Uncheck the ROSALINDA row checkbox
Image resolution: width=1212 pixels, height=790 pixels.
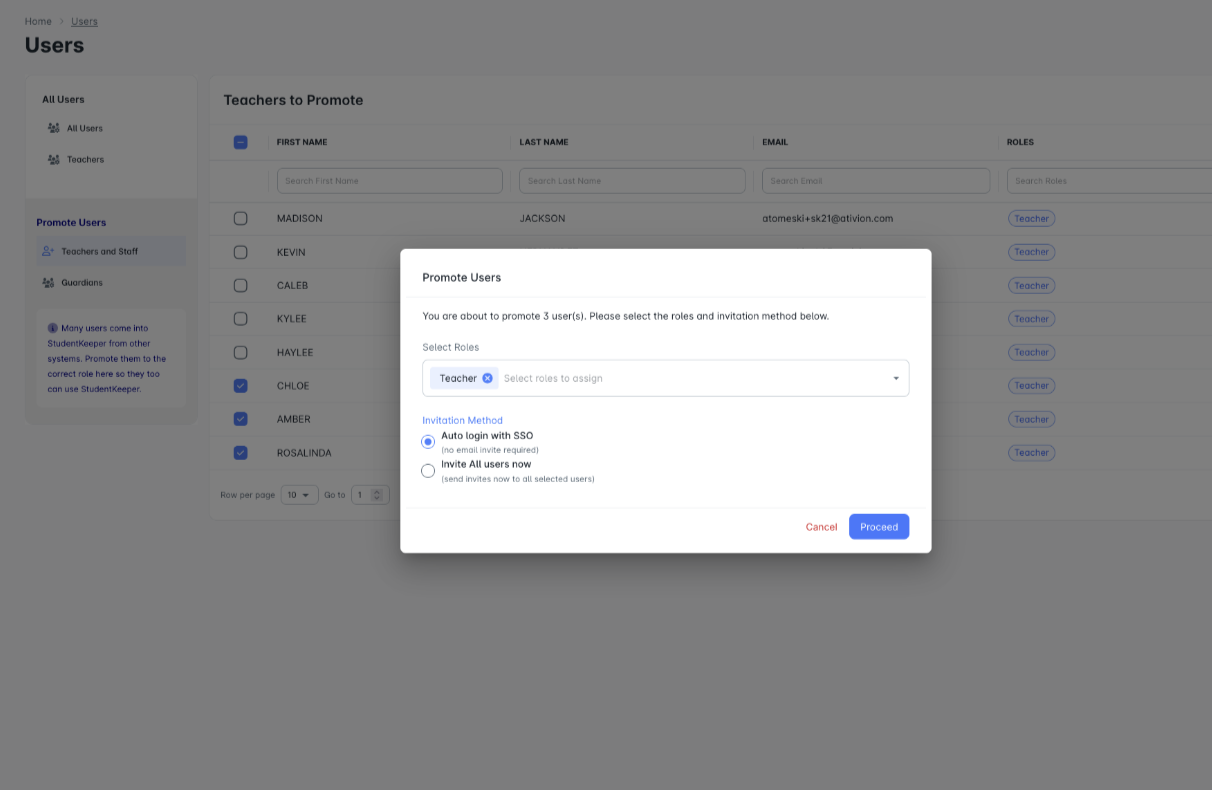click(x=240, y=452)
